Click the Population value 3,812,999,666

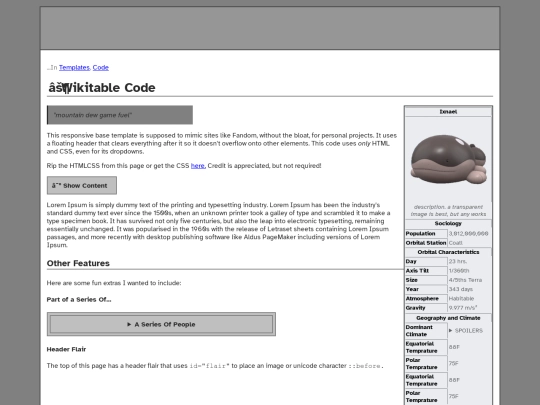point(468,233)
